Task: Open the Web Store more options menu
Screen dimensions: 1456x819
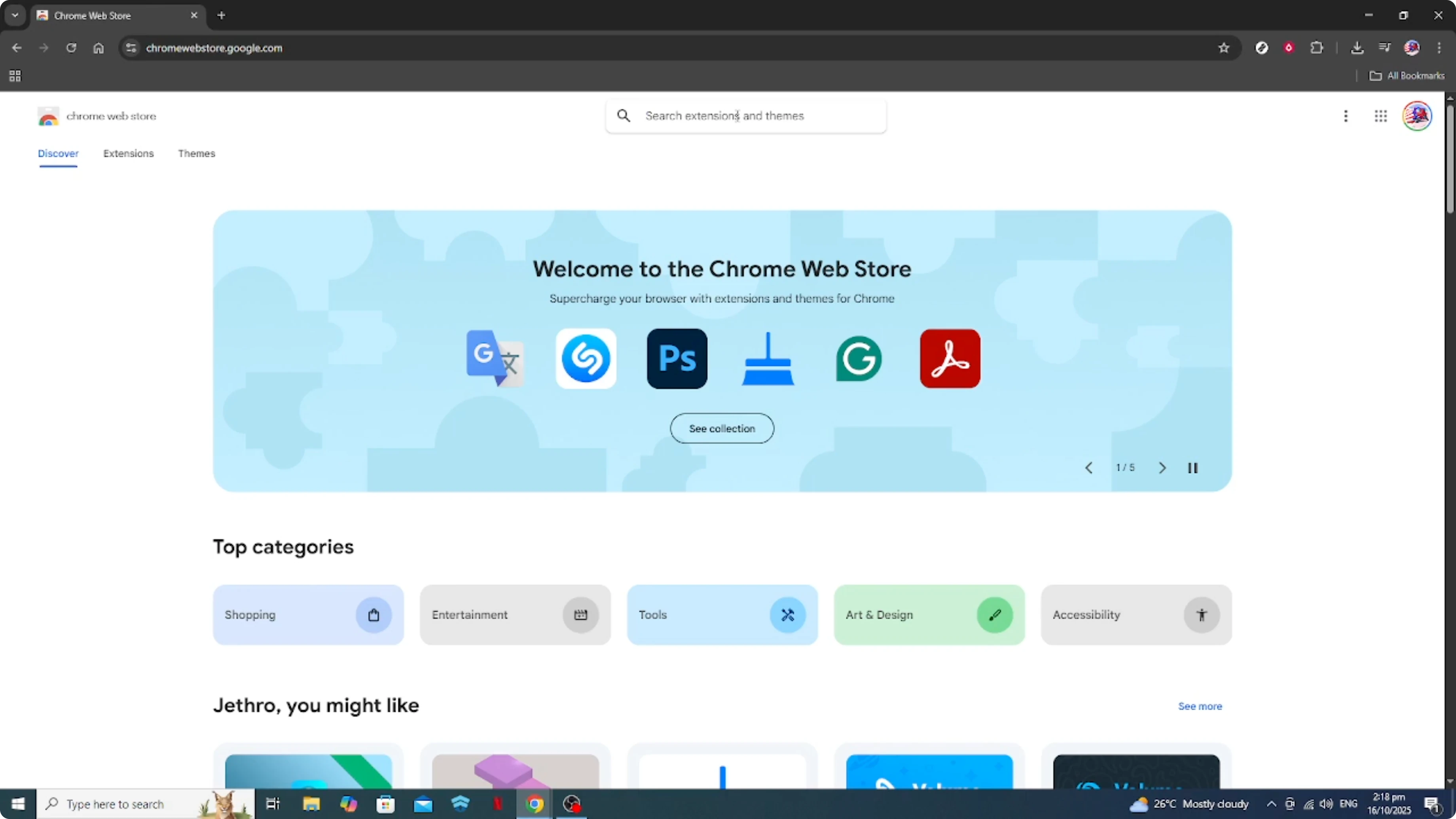Action: [1346, 116]
